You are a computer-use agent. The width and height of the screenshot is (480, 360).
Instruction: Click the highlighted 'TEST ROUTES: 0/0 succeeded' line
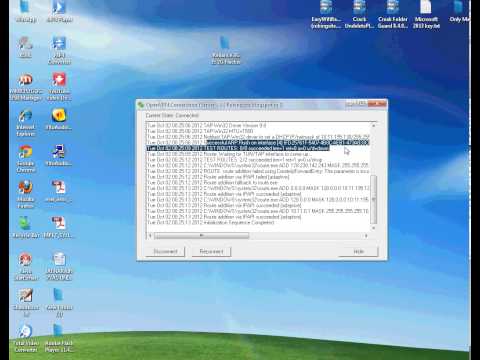pyautogui.click(x=238, y=148)
